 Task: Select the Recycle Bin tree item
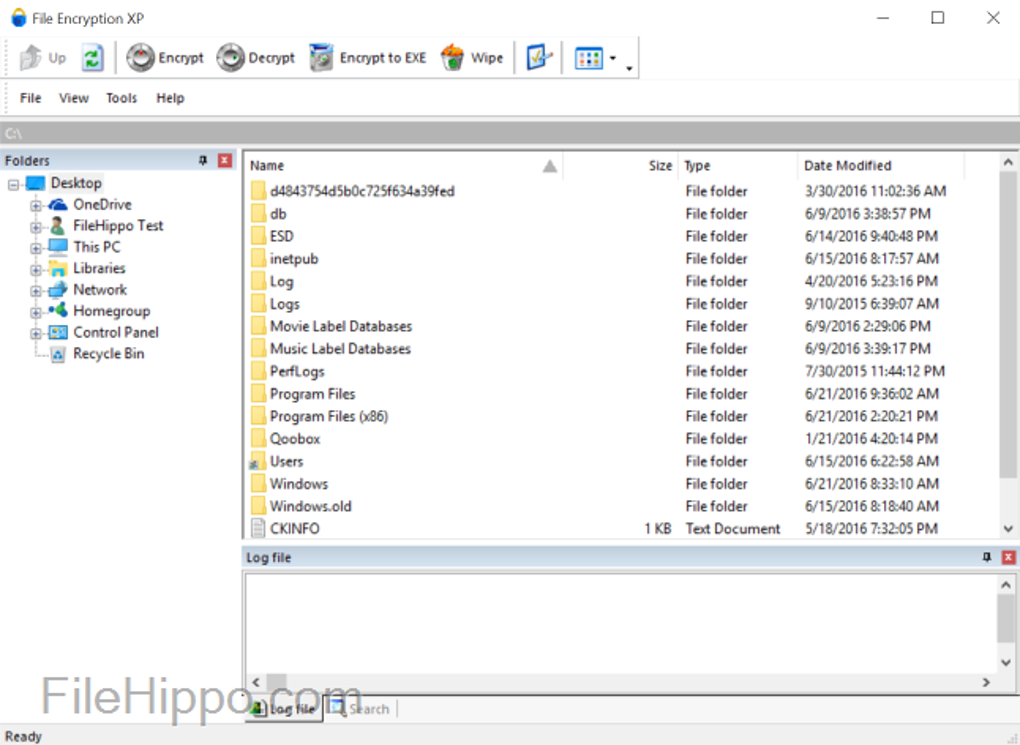pyautogui.click(x=109, y=353)
